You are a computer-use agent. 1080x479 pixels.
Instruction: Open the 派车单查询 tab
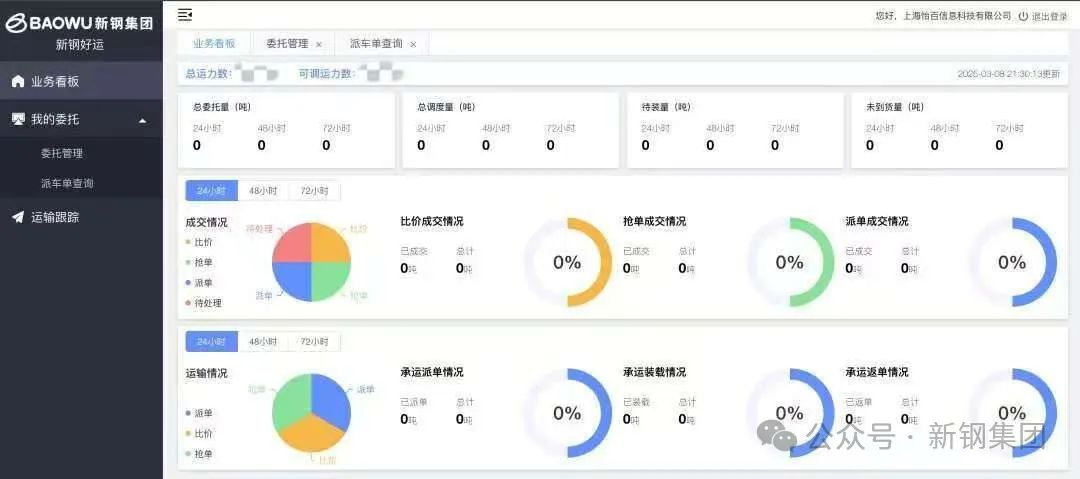click(376, 44)
